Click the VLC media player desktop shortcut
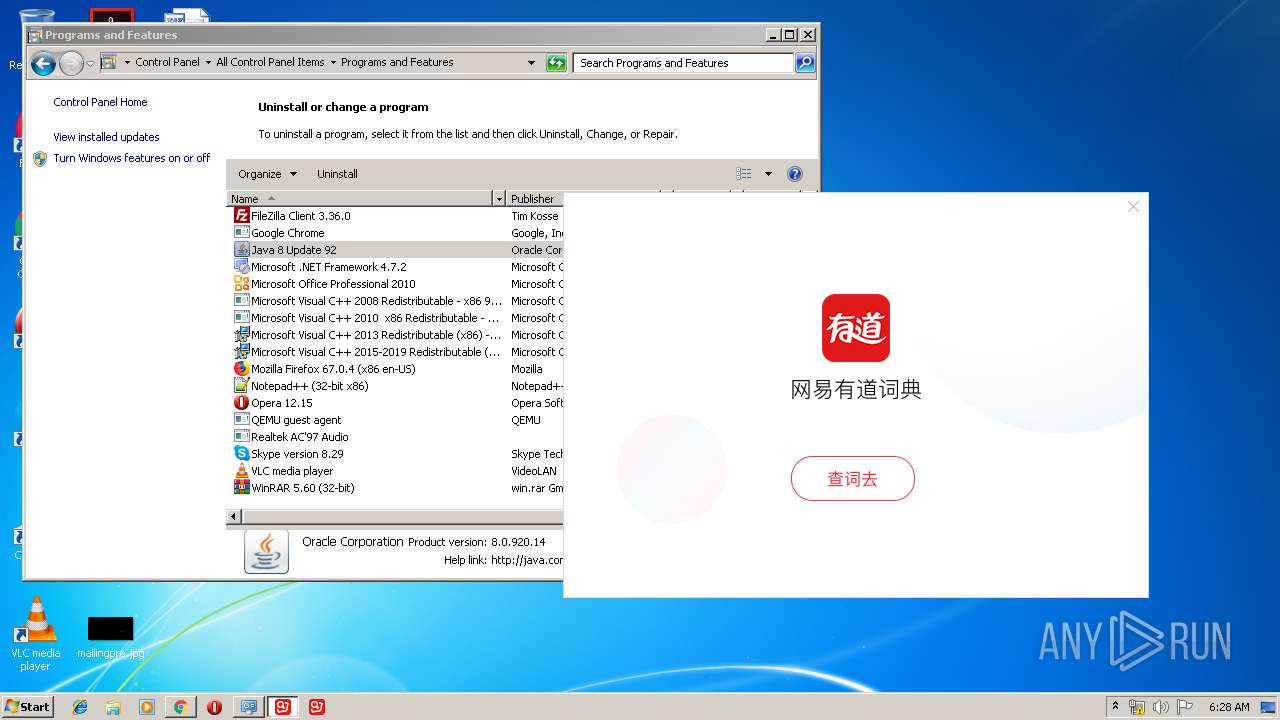The width and height of the screenshot is (1280, 720). tap(35, 634)
